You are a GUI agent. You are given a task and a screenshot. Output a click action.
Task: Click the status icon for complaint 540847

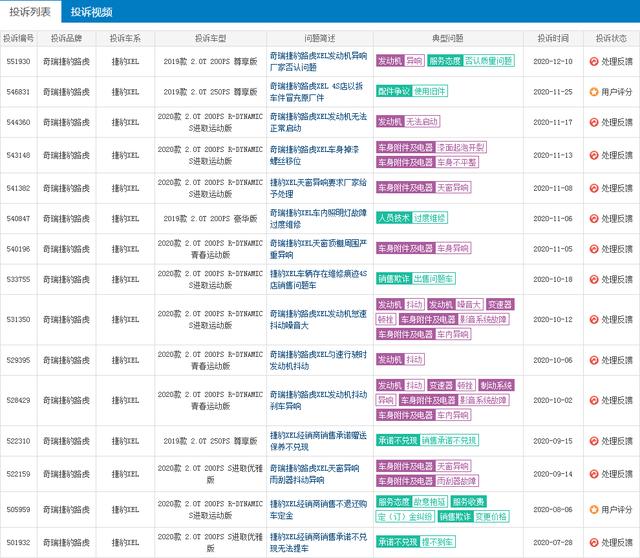pyautogui.click(x=594, y=219)
